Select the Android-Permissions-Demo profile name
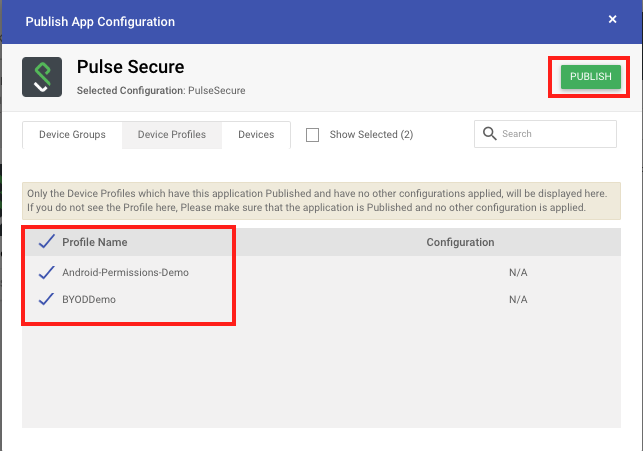This screenshot has width=643, height=451. click(x=125, y=272)
